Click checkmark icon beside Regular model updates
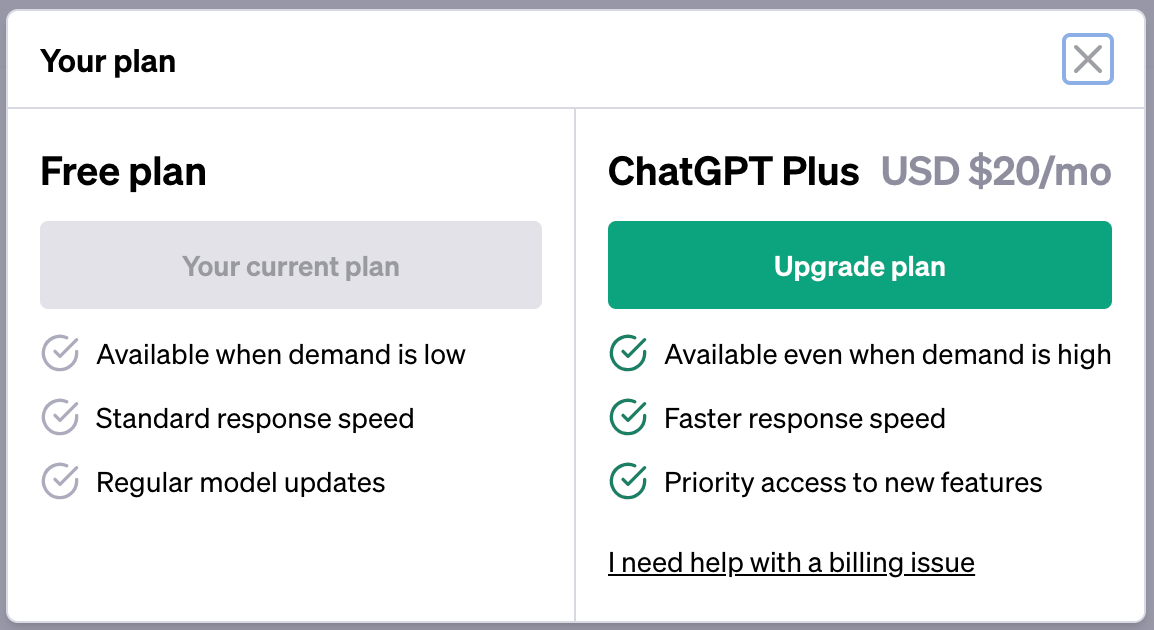This screenshot has height=630, width=1154. [x=60, y=482]
